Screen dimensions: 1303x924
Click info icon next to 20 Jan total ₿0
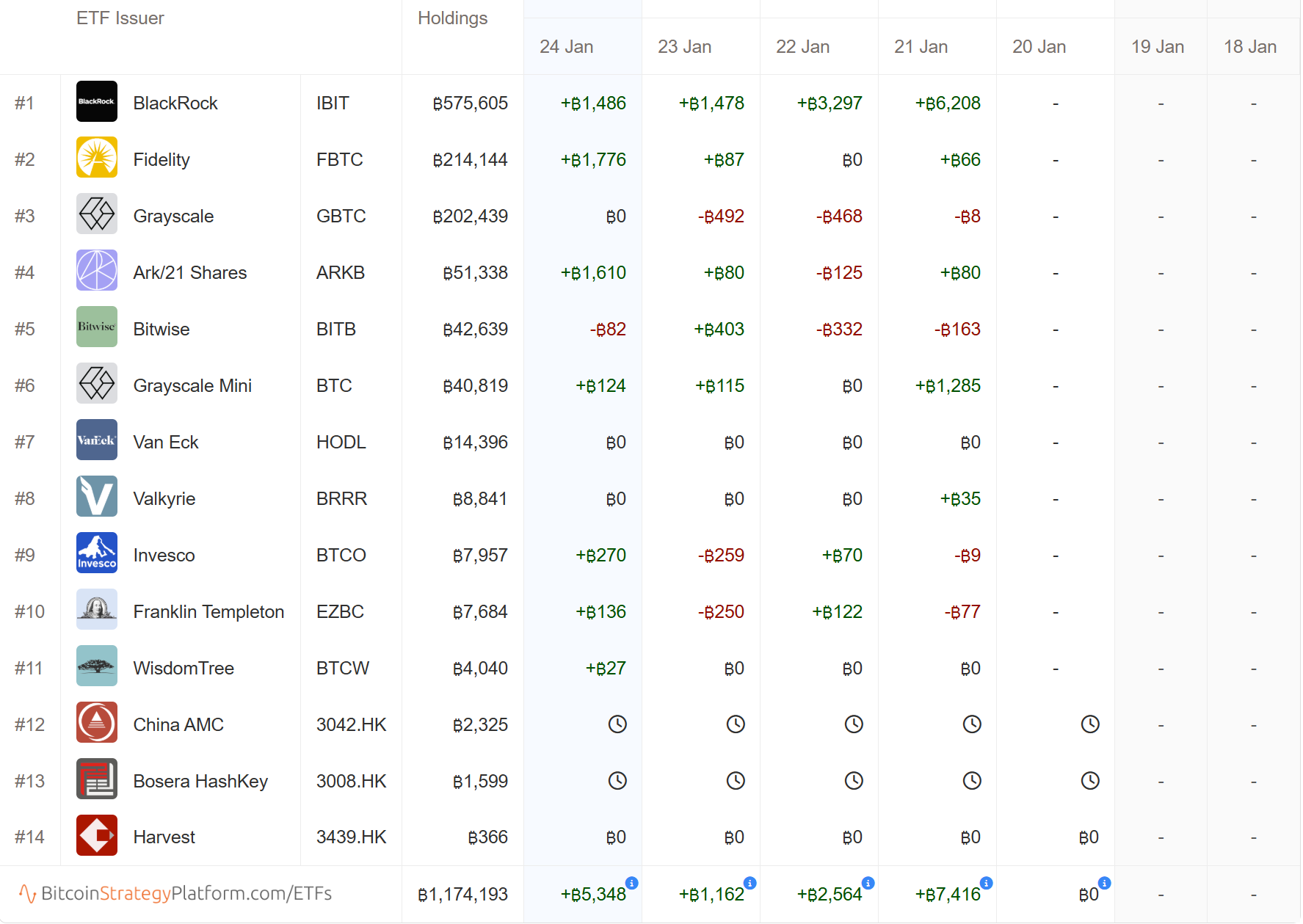point(1104,883)
